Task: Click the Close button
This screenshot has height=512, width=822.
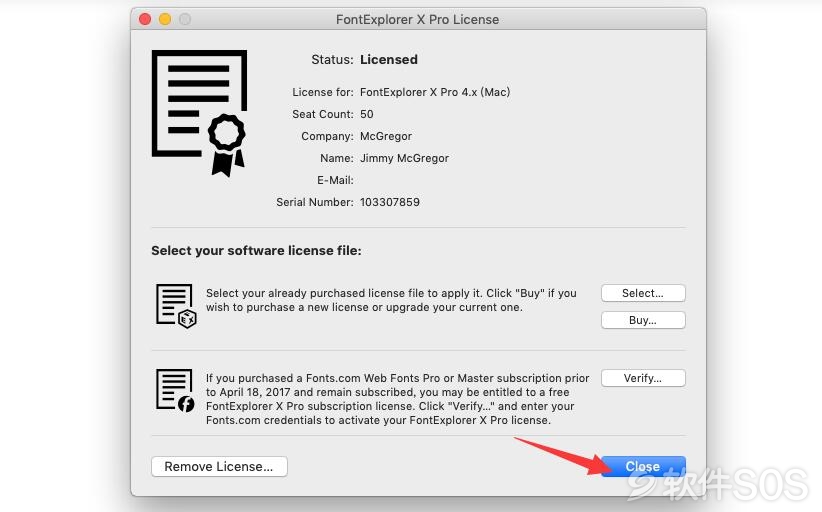Action: tap(643, 466)
